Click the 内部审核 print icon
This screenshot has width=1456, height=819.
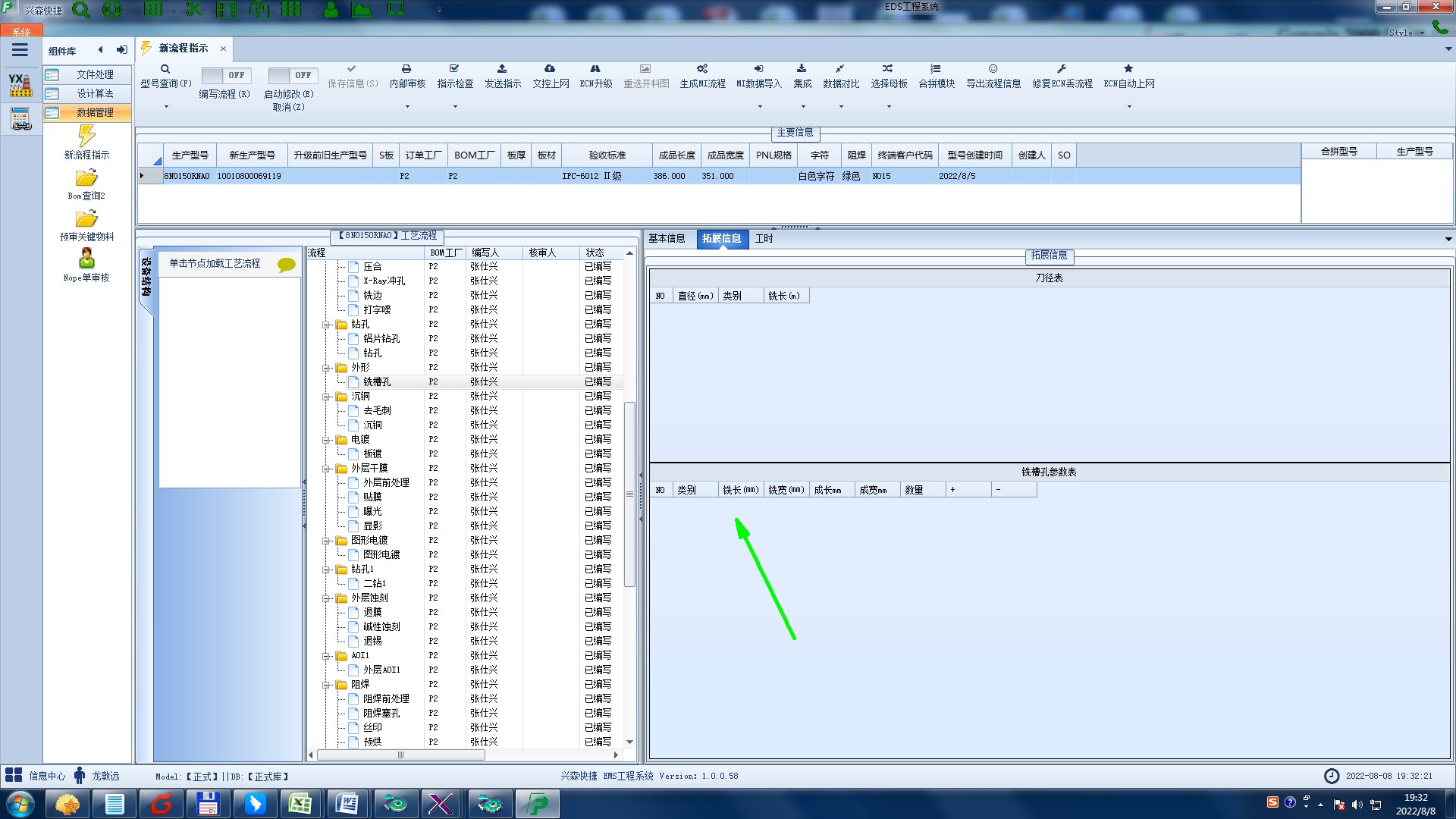[406, 69]
